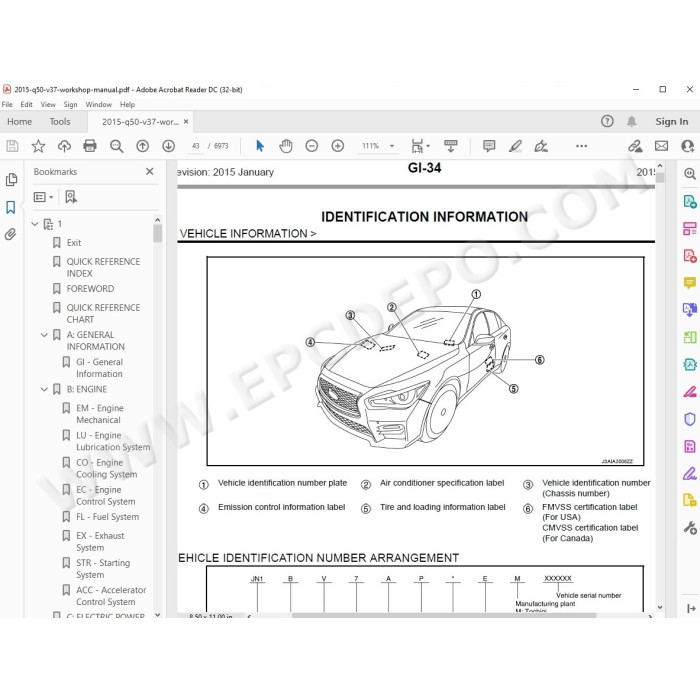Jump to the FOREWORD bookmark
This screenshot has width=700, height=700.
90,289
